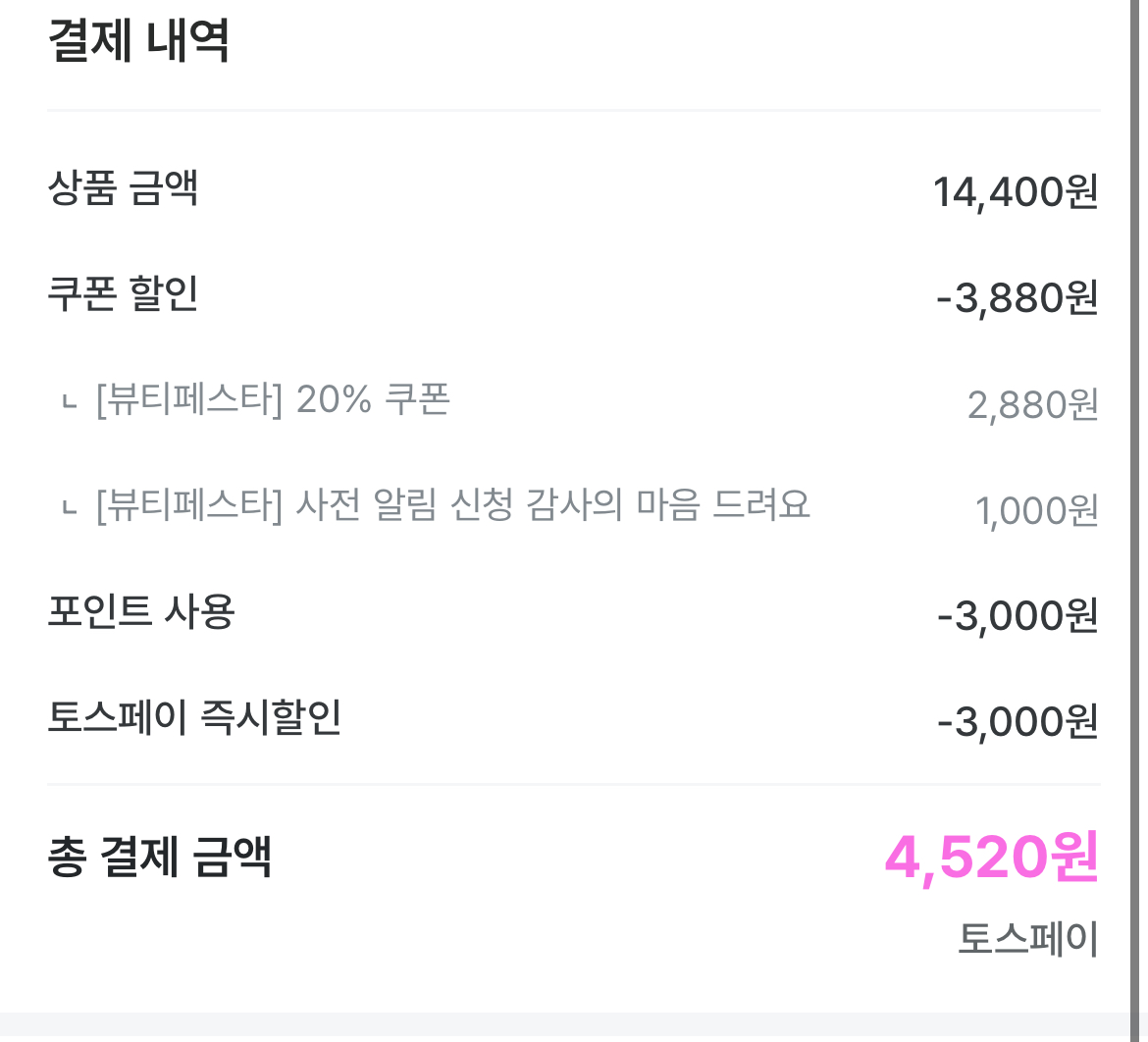This screenshot has width=1148, height=1042.
Task: Select the 토스페이 즉시할인 label
Action: (194, 717)
